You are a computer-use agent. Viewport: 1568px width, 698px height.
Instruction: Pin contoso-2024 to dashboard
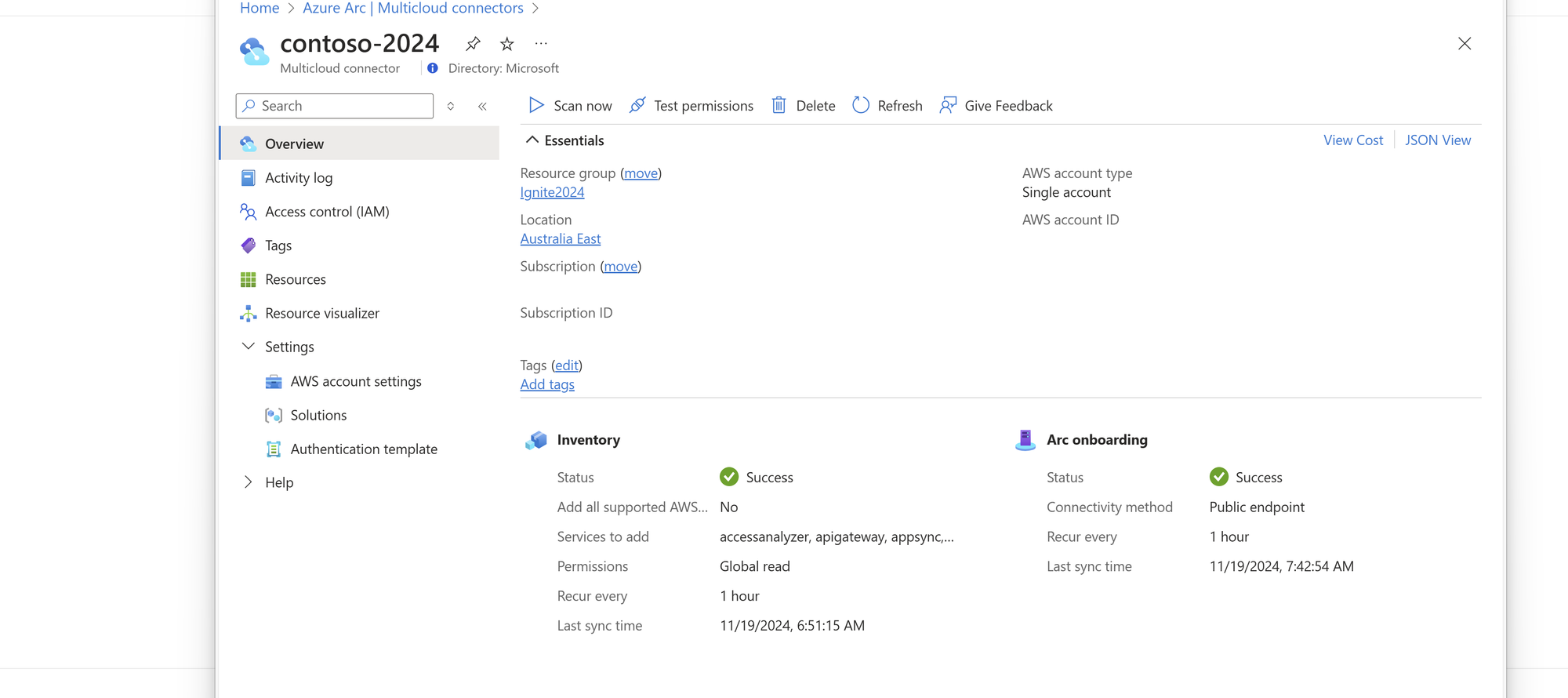coord(473,44)
